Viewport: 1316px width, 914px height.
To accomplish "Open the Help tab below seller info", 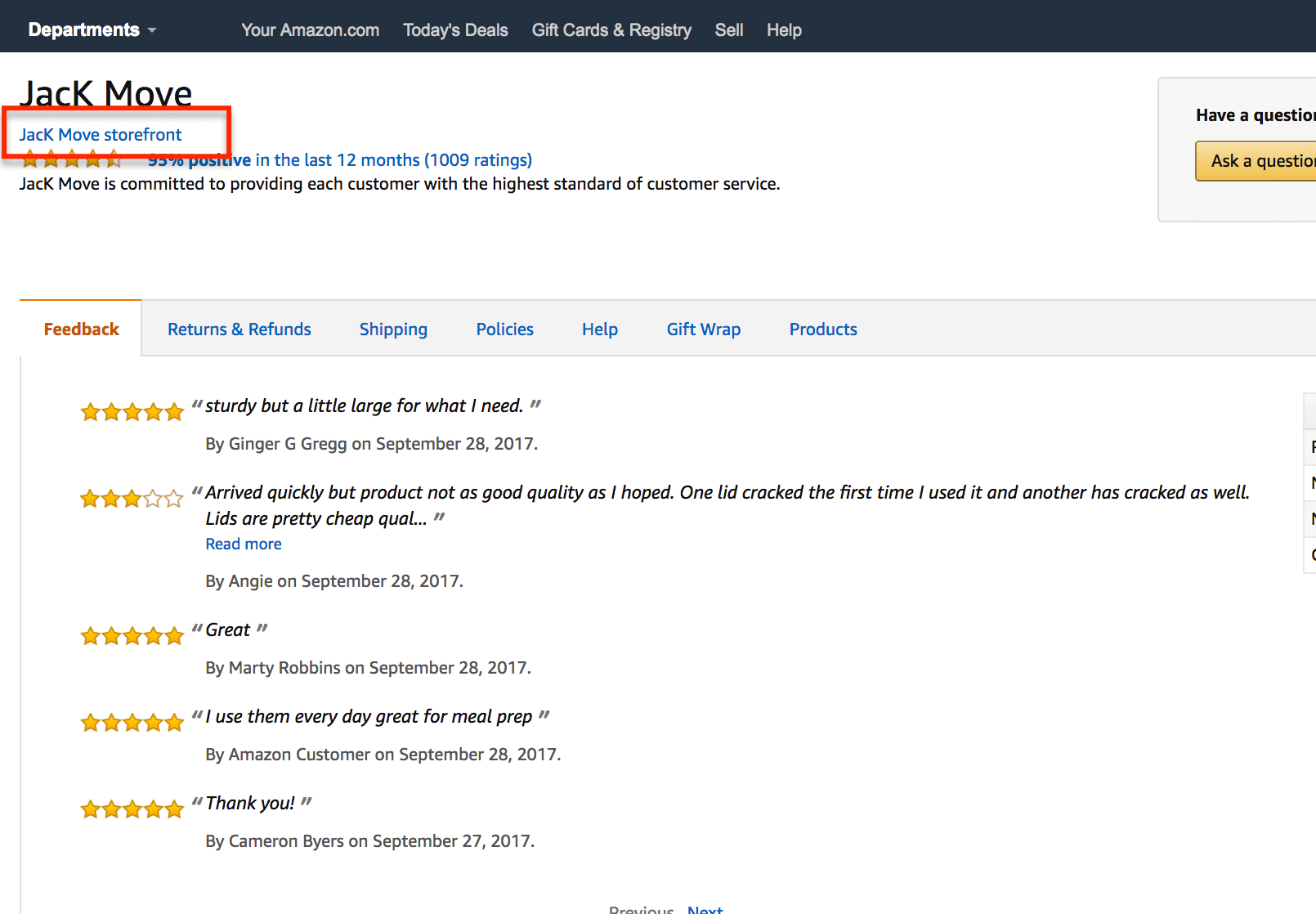I will pyautogui.click(x=600, y=329).
